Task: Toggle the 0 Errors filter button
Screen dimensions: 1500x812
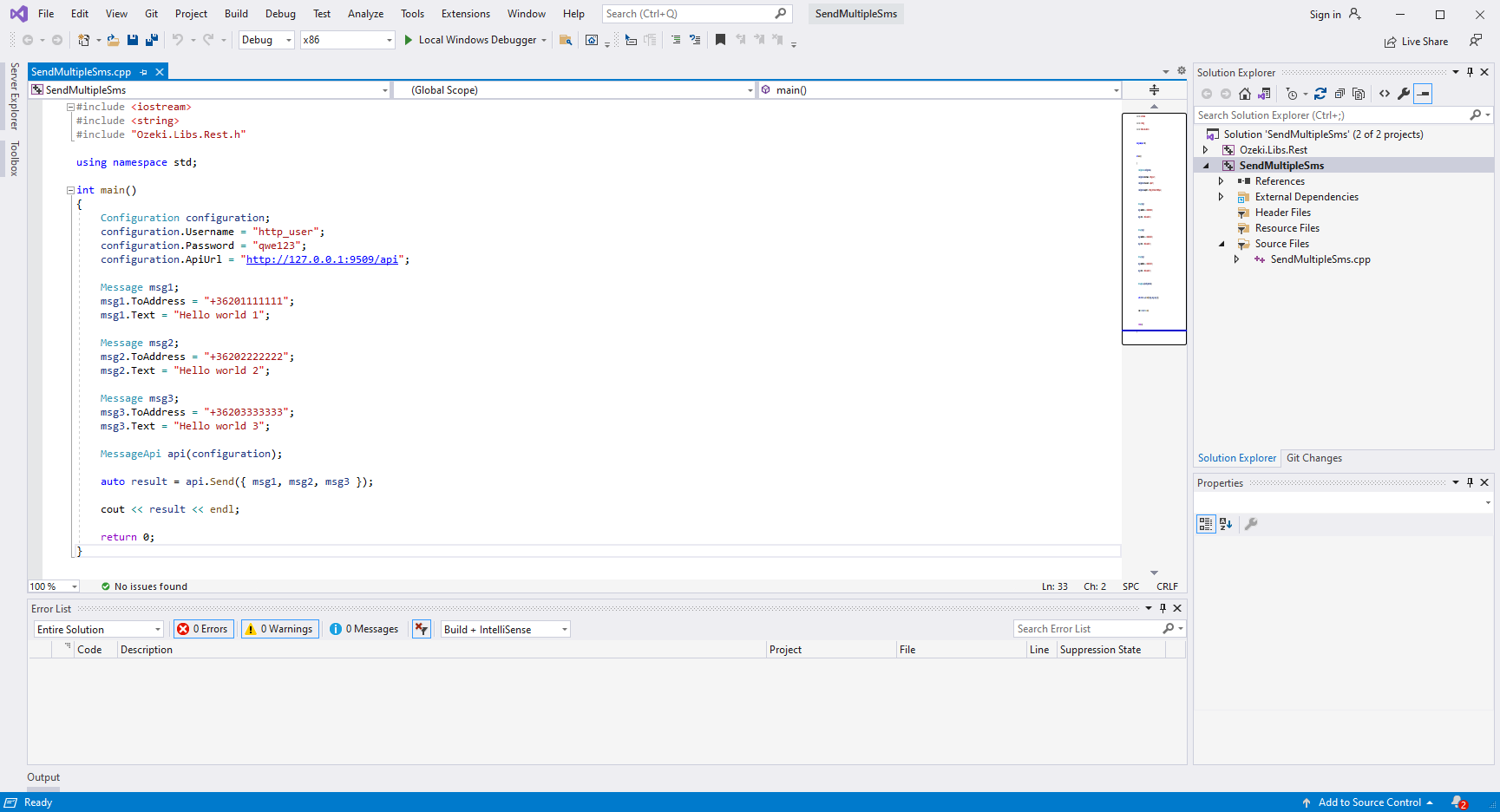Action: 204,629
